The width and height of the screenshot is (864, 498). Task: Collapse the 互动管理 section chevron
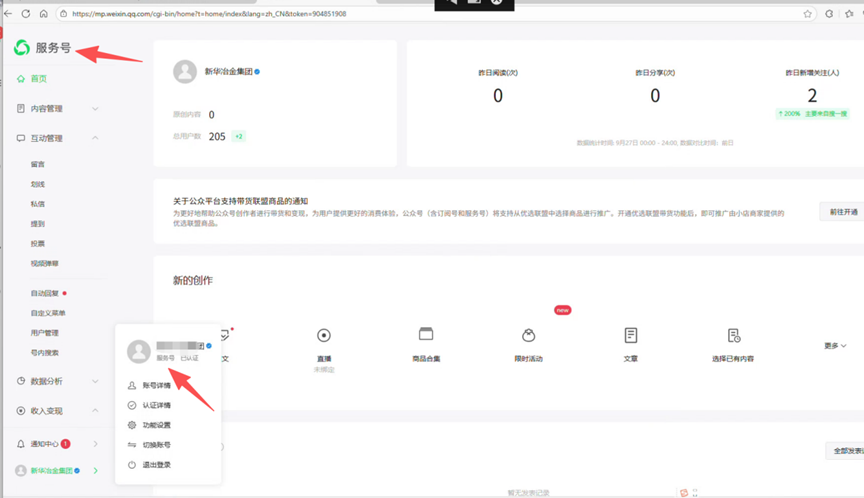[x=95, y=138]
